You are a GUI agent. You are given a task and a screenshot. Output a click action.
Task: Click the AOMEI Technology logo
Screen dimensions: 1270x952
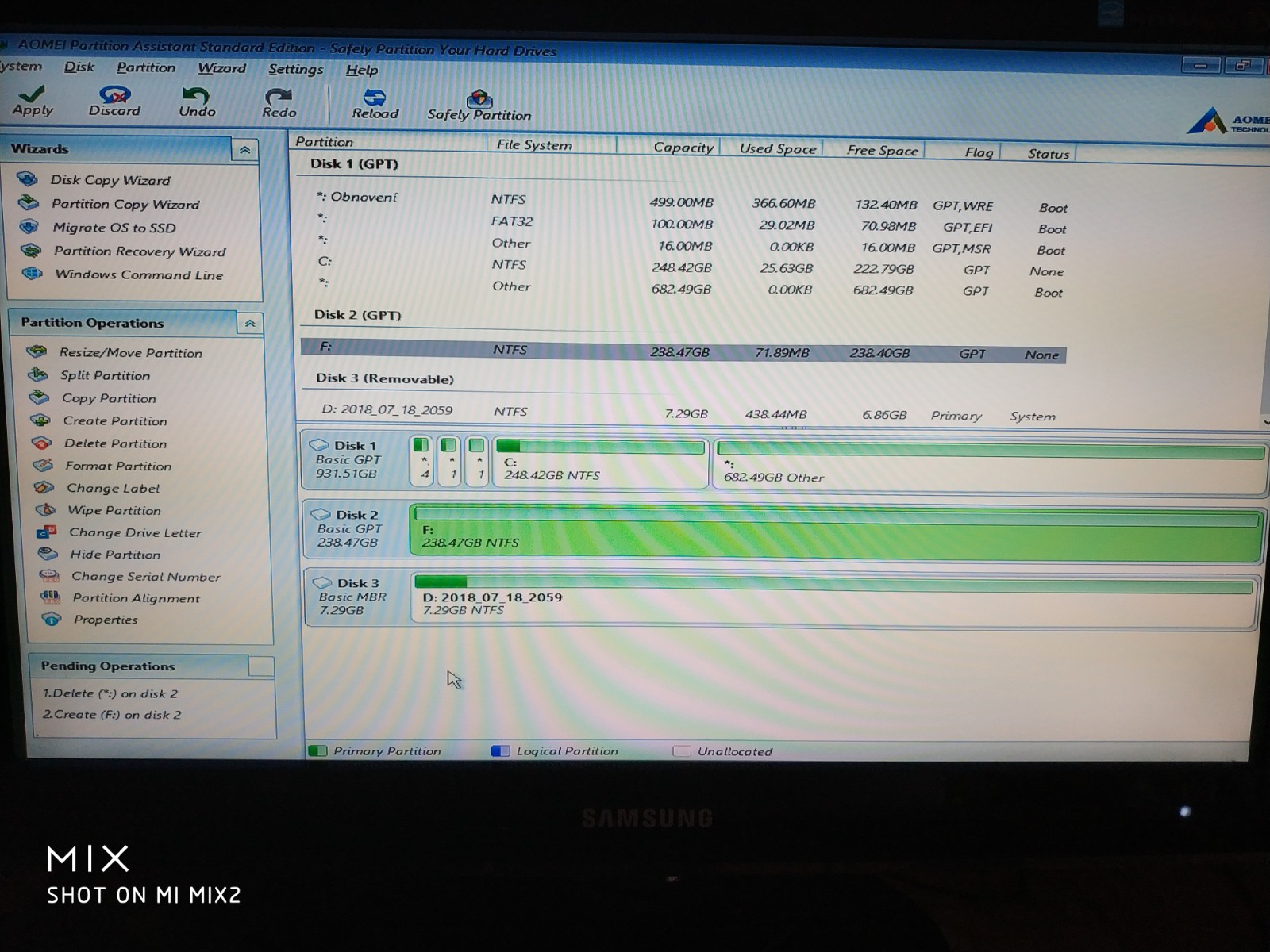pos(1228,121)
